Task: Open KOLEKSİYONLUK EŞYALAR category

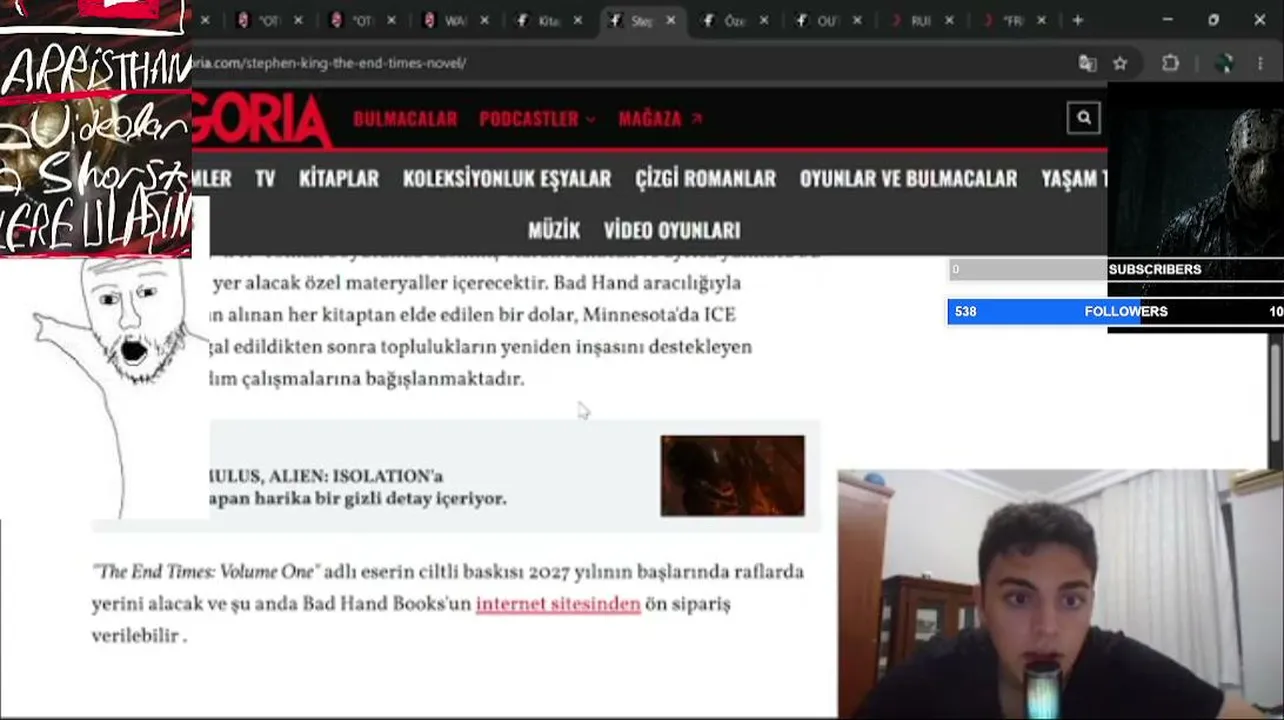Action: [507, 178]
